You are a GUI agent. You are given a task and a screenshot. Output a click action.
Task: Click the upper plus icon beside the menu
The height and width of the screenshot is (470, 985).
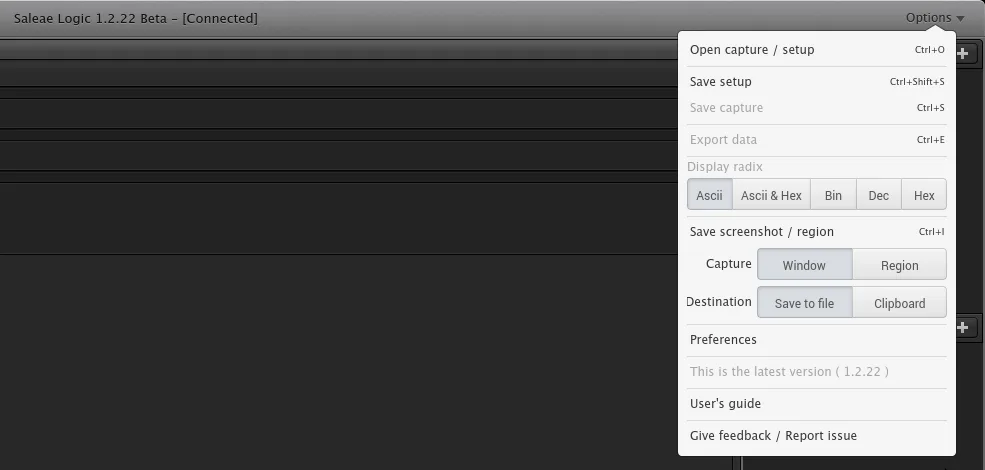(x=963, y=54)
